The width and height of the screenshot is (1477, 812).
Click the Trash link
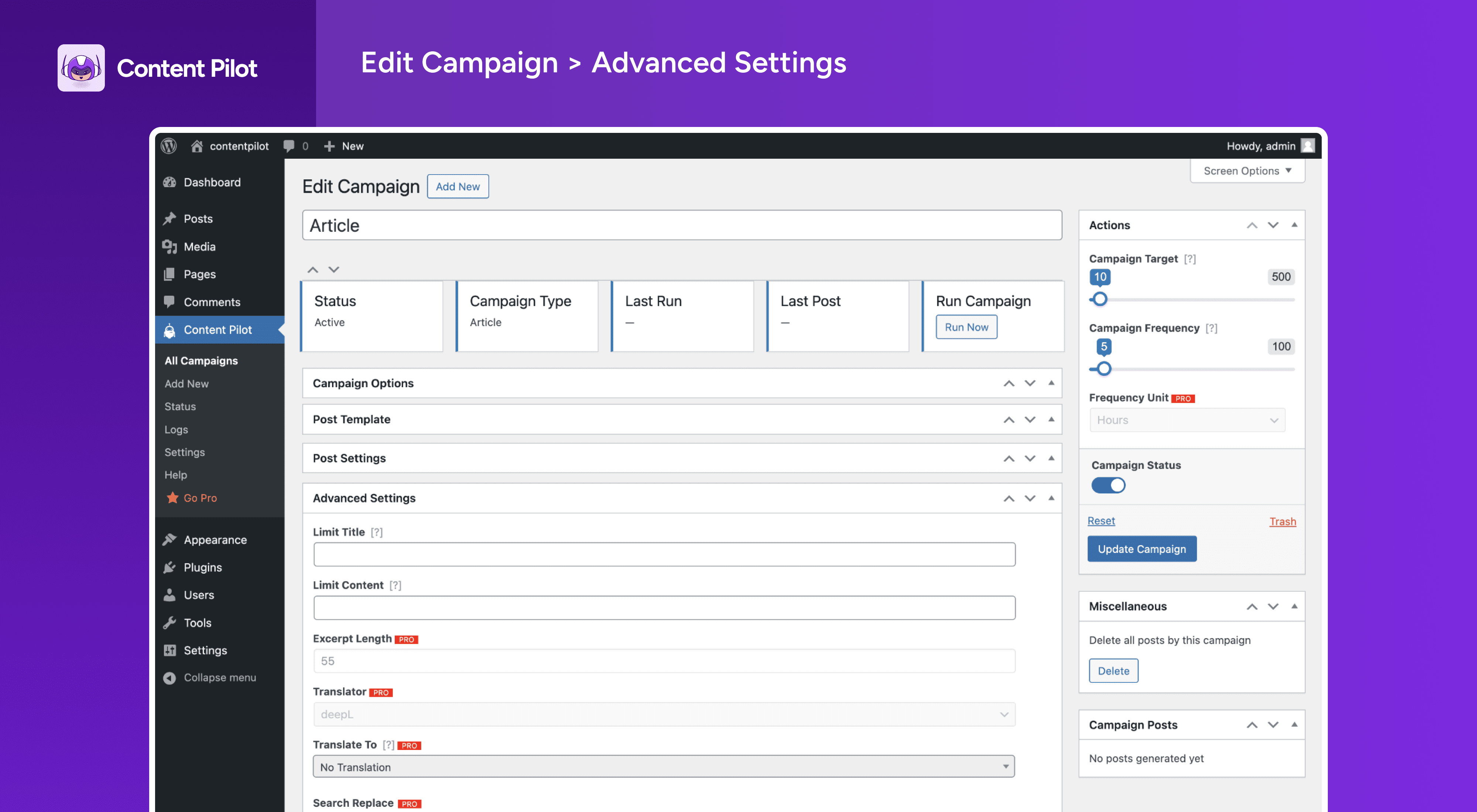click(x=1283, y=522)
